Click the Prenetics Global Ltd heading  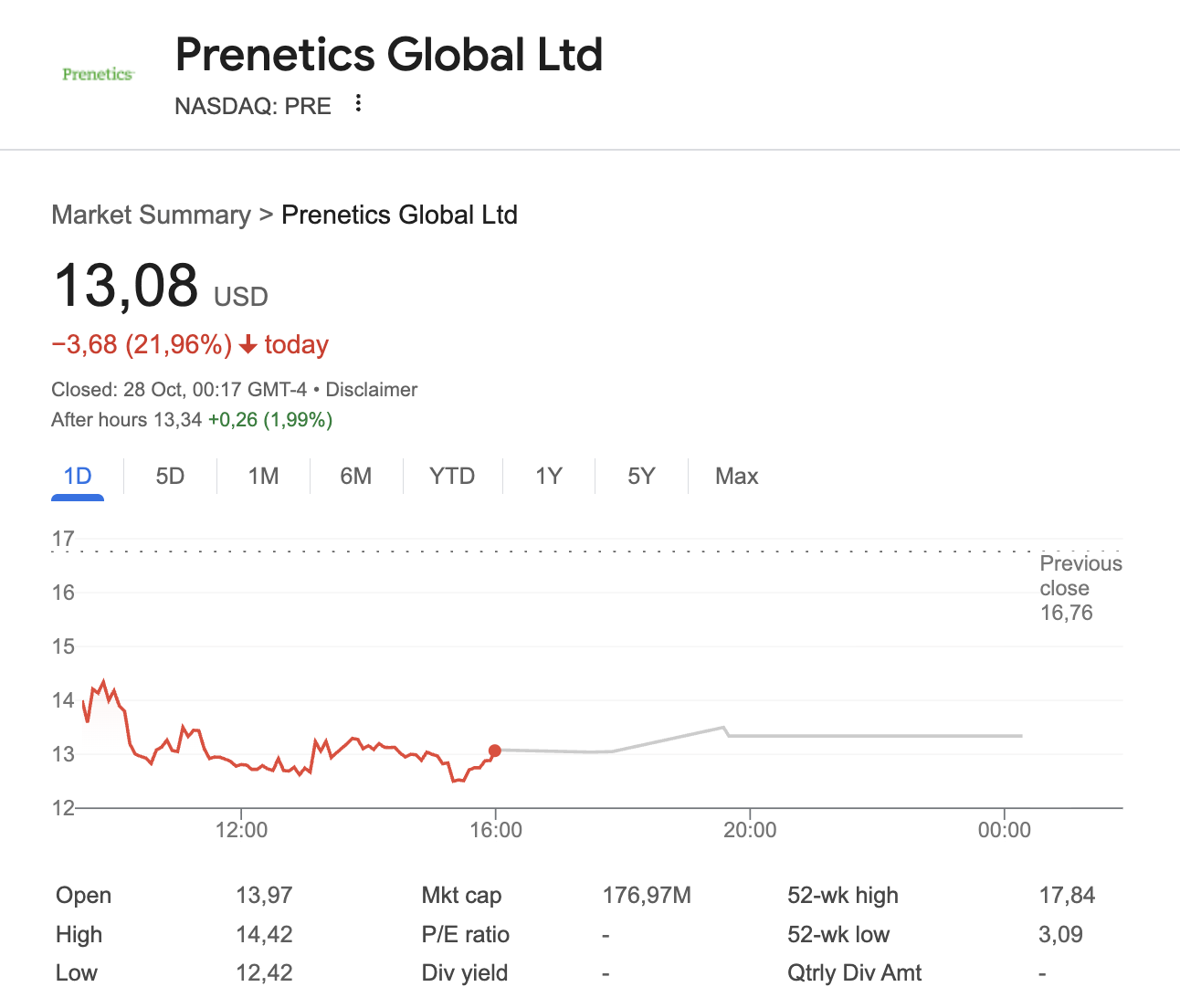coord(389,55)
